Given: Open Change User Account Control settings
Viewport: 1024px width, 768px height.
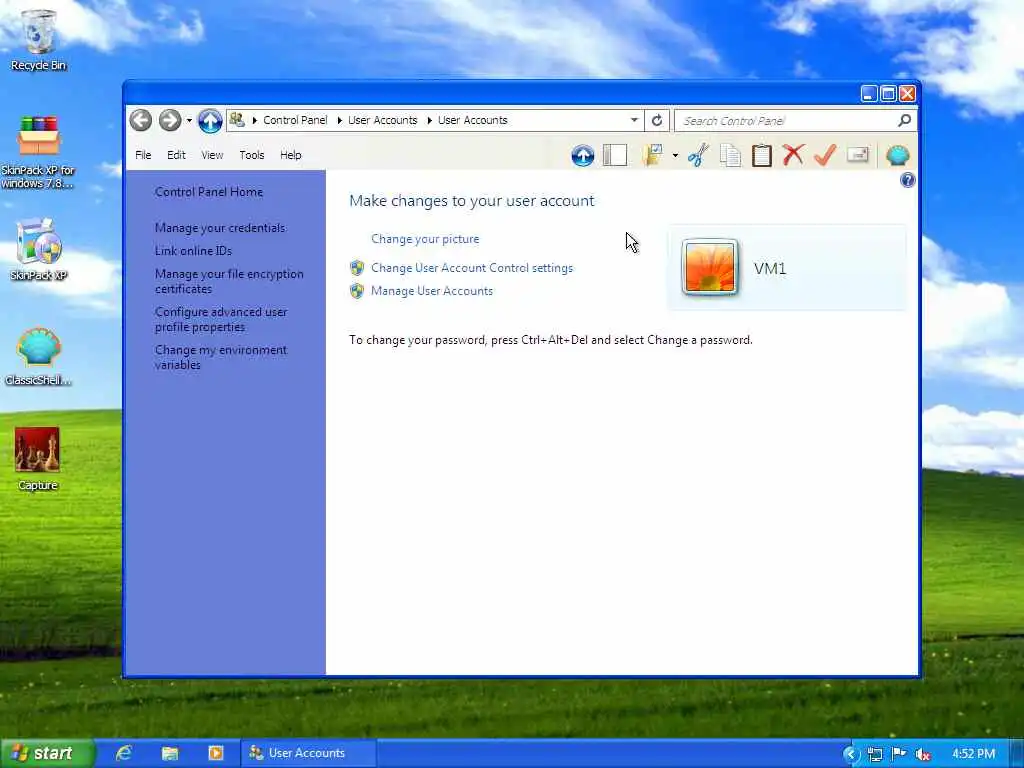Looking at the screenshot, I should pyautogui.click(x=472, y=268).
